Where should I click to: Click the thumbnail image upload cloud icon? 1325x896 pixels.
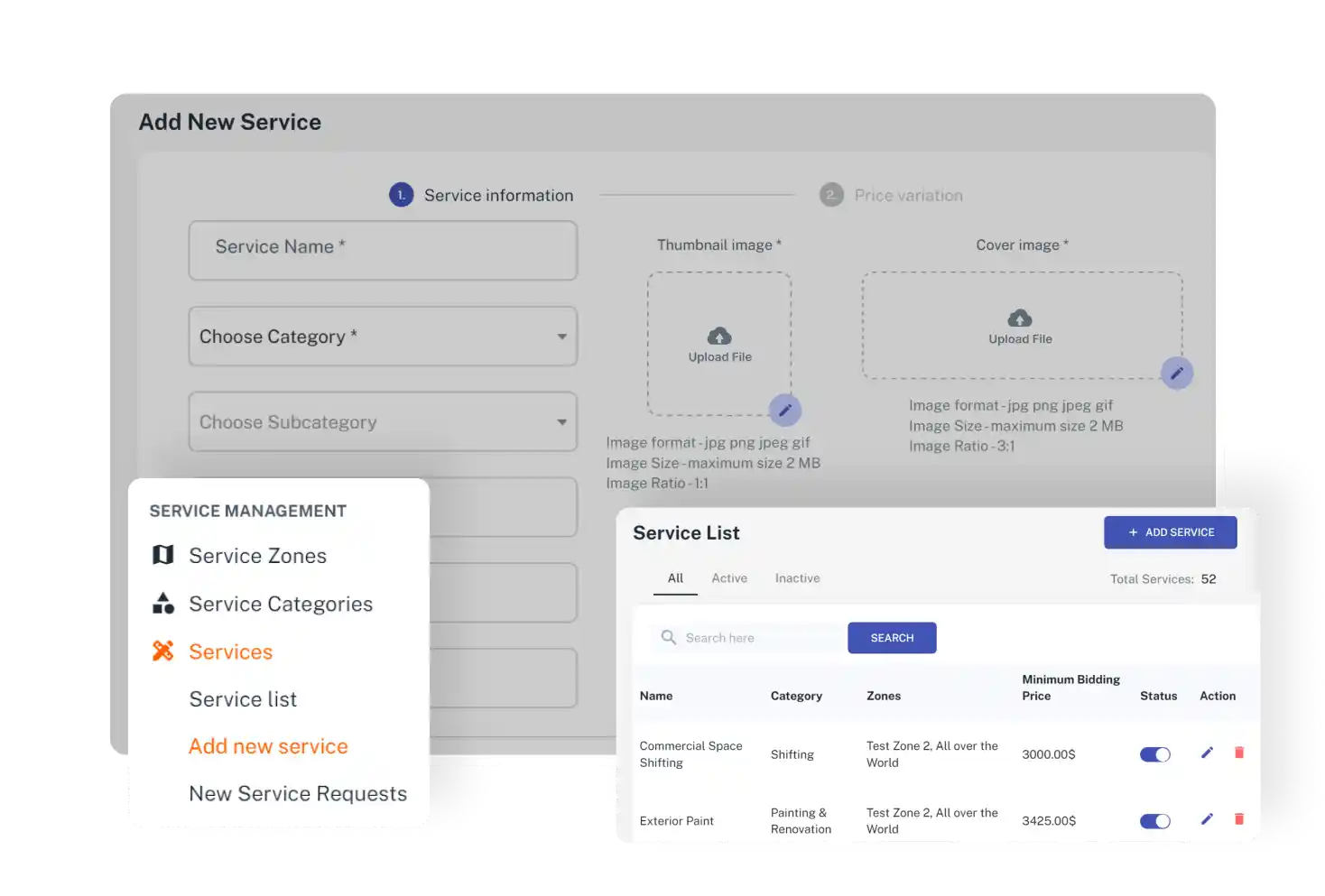pyautogui.click(x=719, y=337)
